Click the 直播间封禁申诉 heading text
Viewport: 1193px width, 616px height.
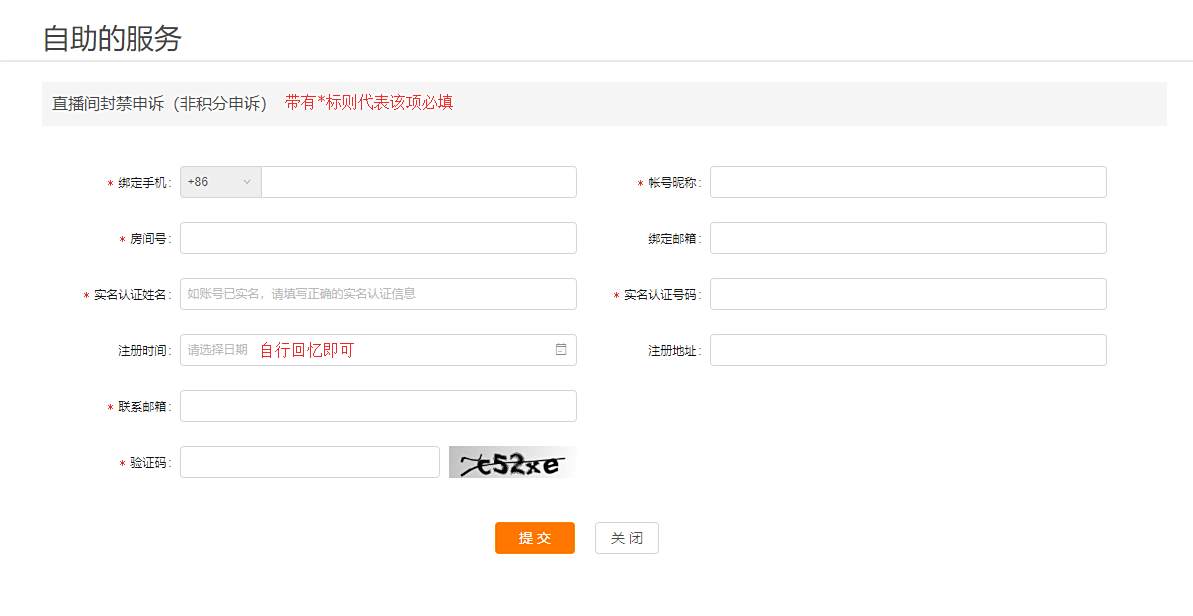click(160, 103)
